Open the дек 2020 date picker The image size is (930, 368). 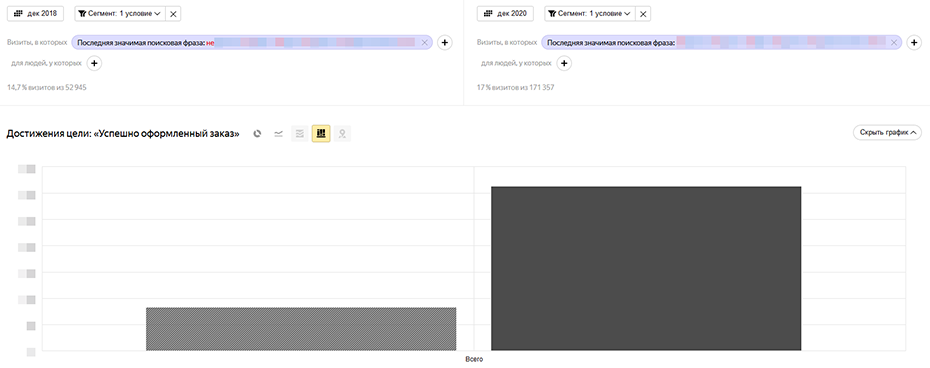(505, 14)
